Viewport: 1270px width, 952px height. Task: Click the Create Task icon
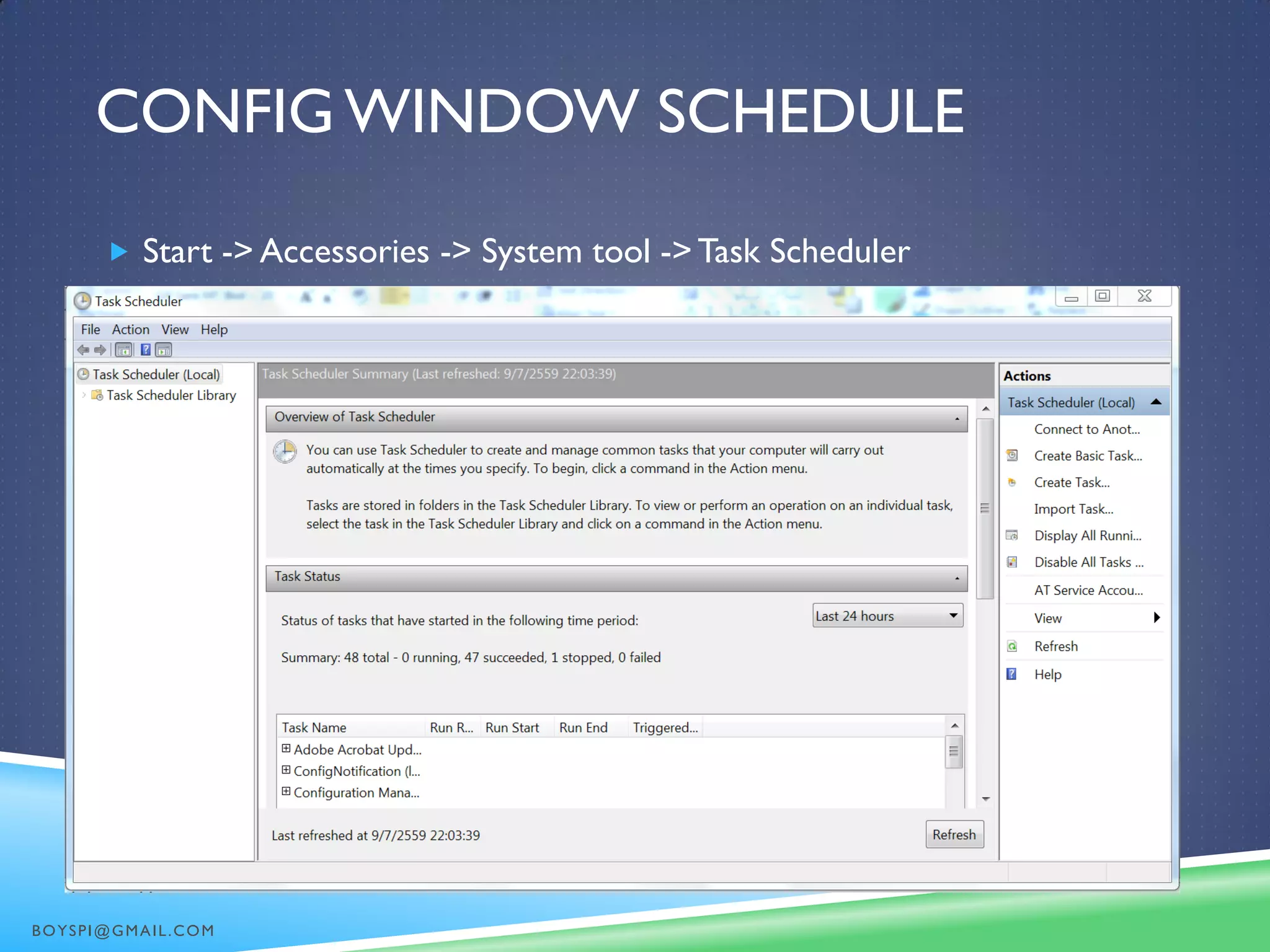[x=1012, y=482]
